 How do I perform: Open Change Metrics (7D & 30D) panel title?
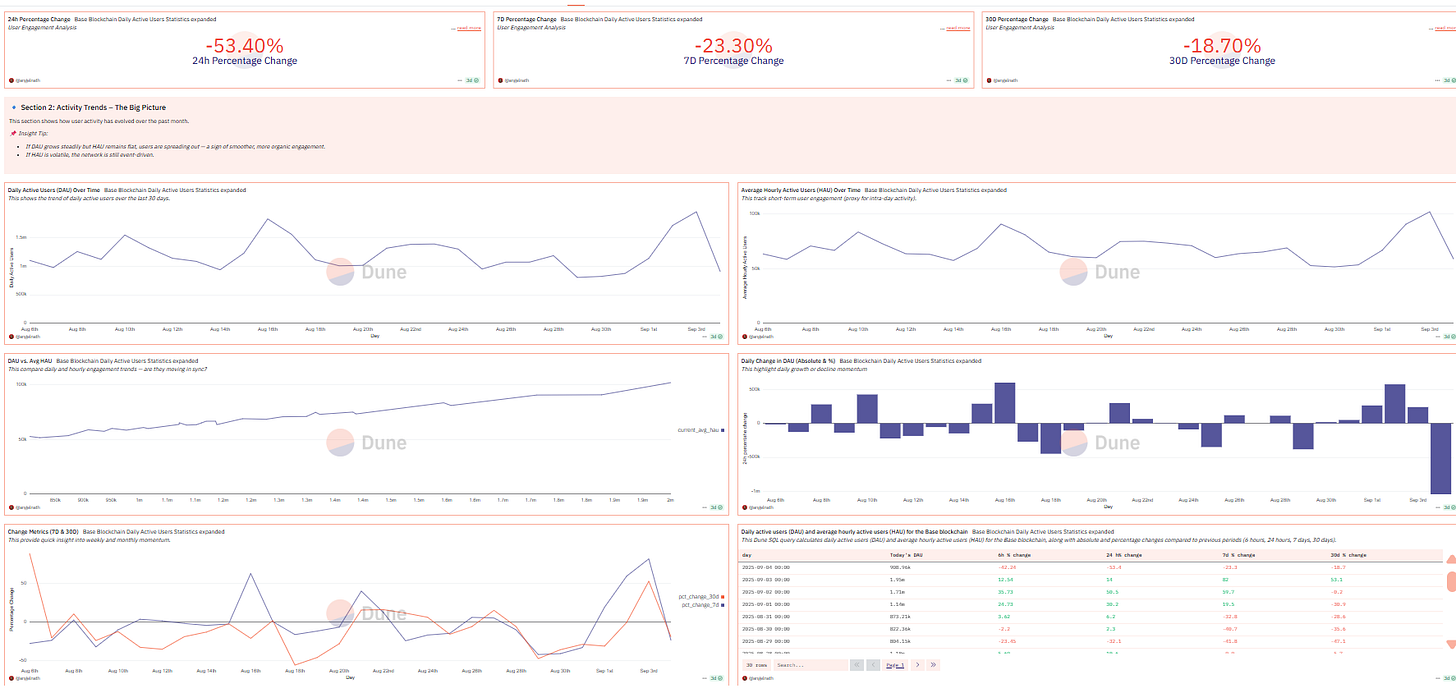pyautogui.click(x=43, y=532)
